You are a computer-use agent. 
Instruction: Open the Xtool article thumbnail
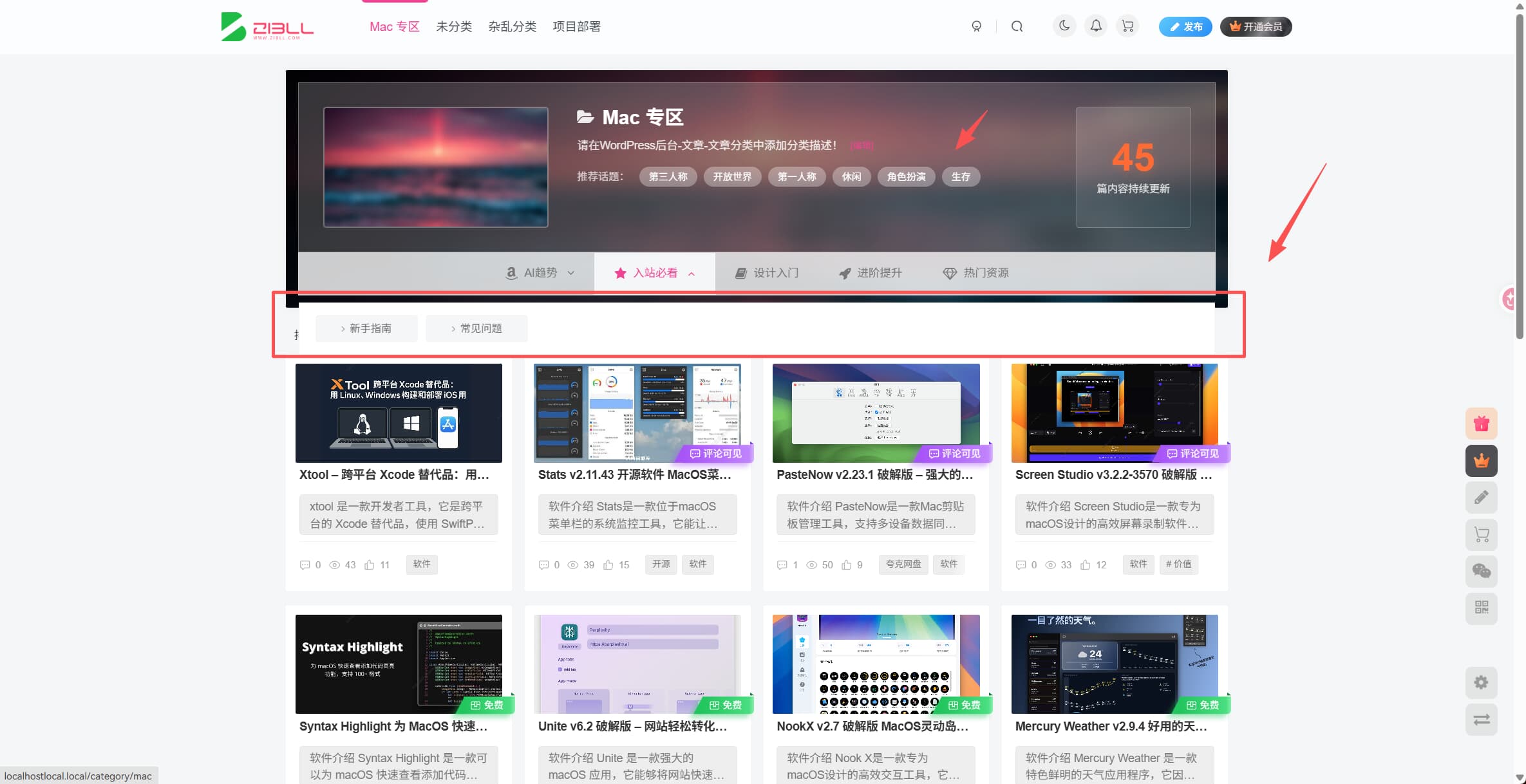click(399, 413)
